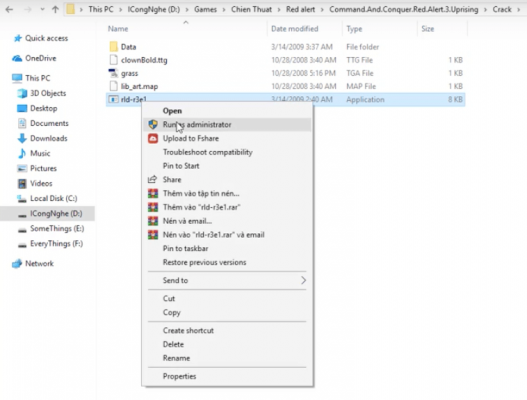Open Network in navigation pane

(33, 264)
